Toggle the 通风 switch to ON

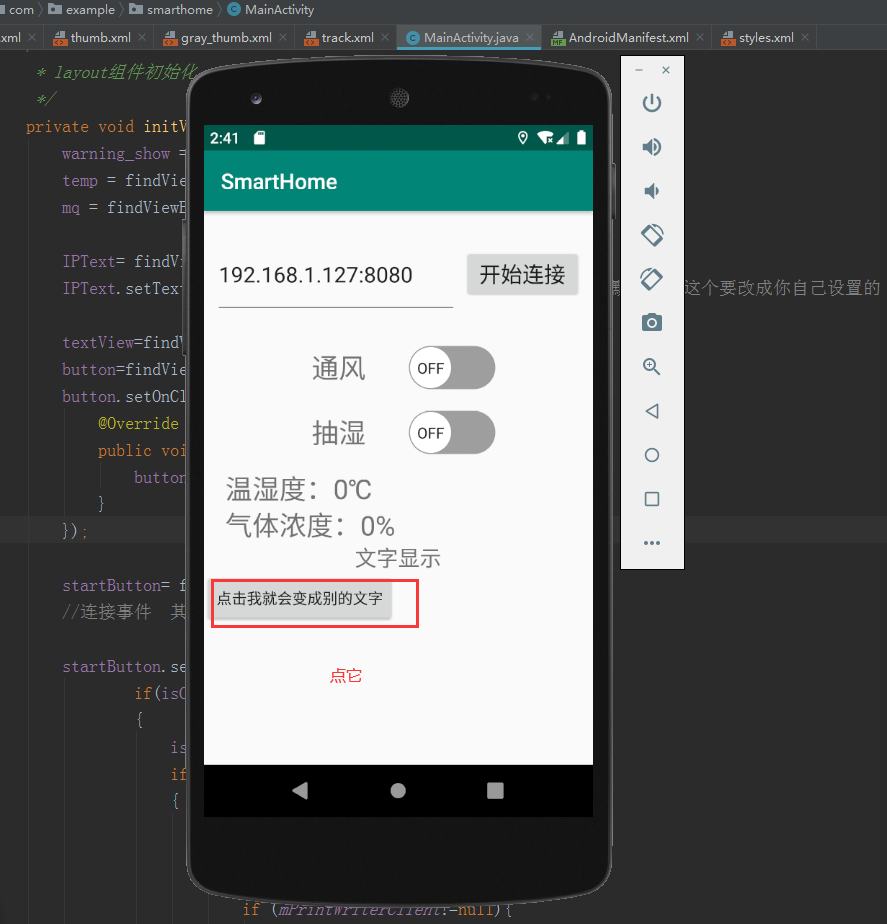point(451,368)
